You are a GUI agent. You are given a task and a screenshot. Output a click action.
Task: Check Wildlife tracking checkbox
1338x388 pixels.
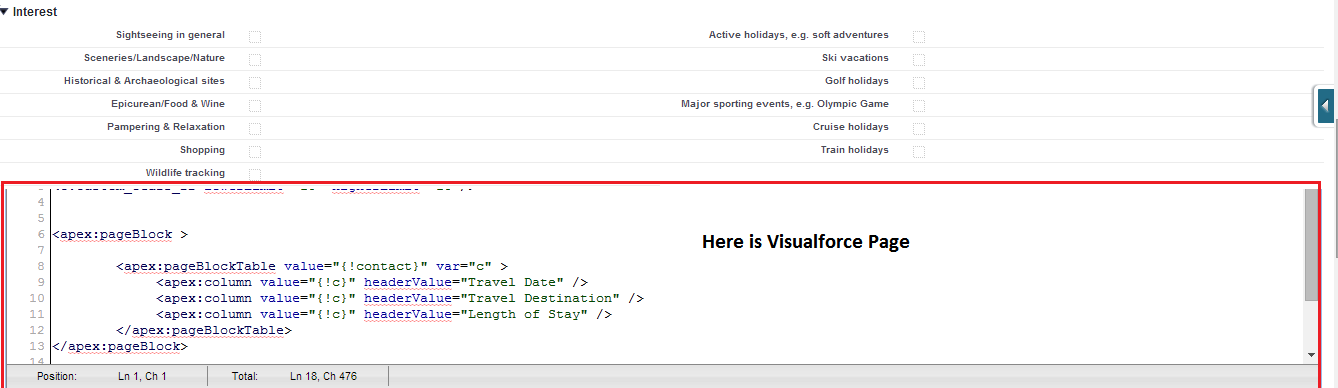[x=255, y=174]
